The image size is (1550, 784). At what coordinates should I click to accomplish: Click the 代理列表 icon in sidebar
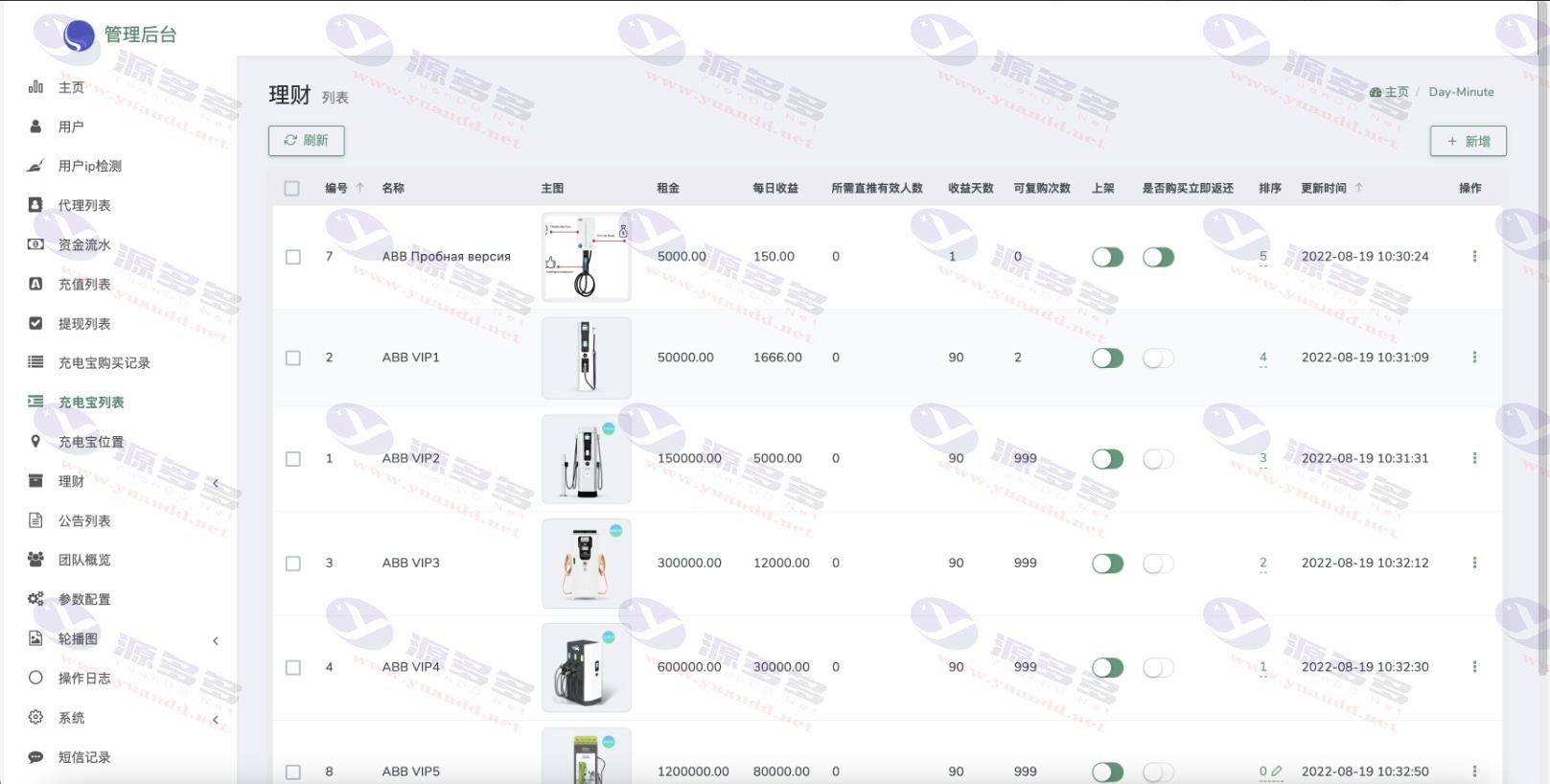click(x=35, y=205)
